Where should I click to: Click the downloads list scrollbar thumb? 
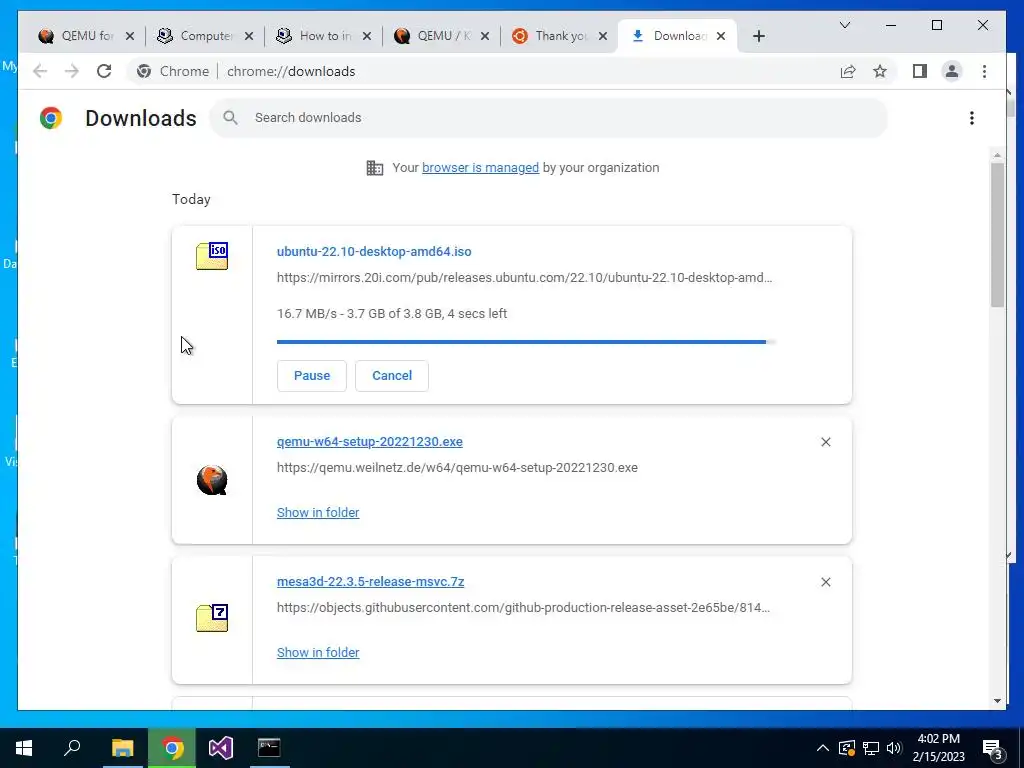997,235
